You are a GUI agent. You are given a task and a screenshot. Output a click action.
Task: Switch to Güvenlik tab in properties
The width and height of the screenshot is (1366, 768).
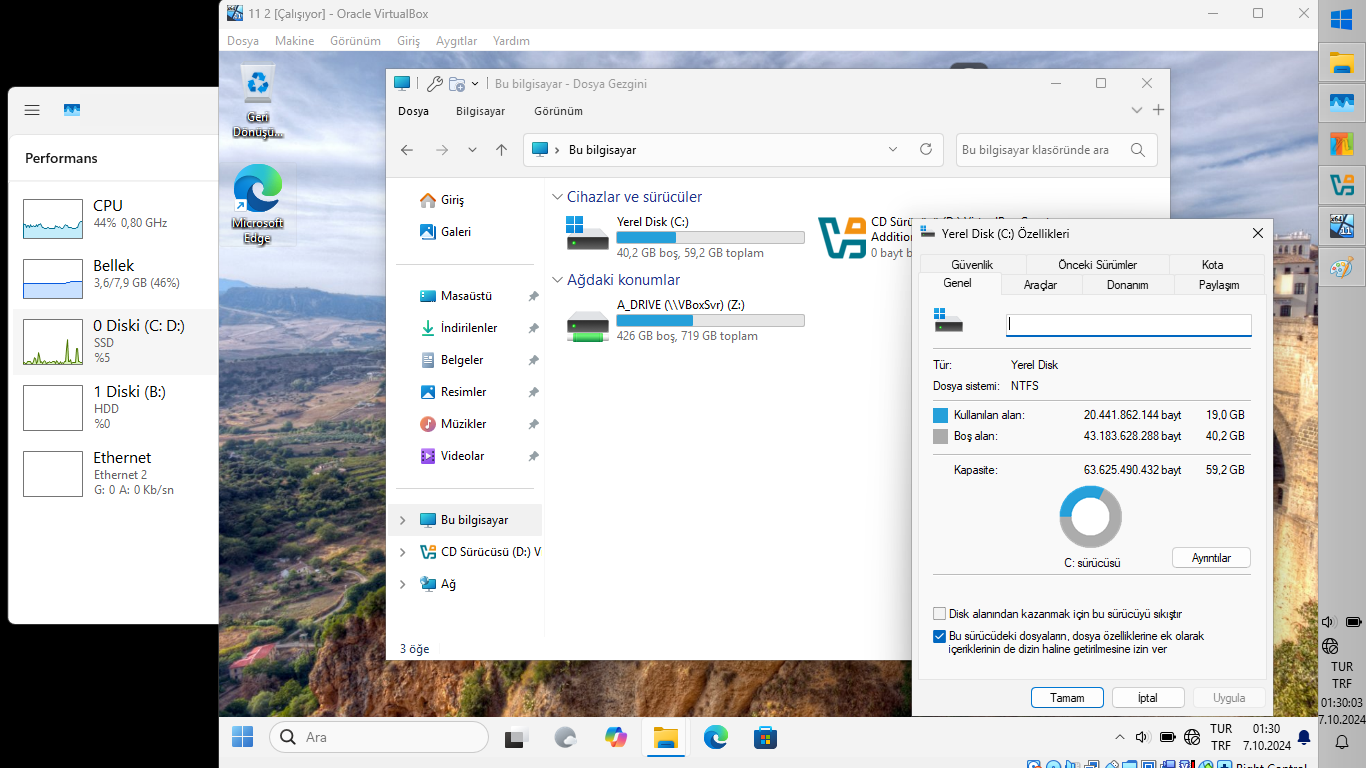[972, 265]
